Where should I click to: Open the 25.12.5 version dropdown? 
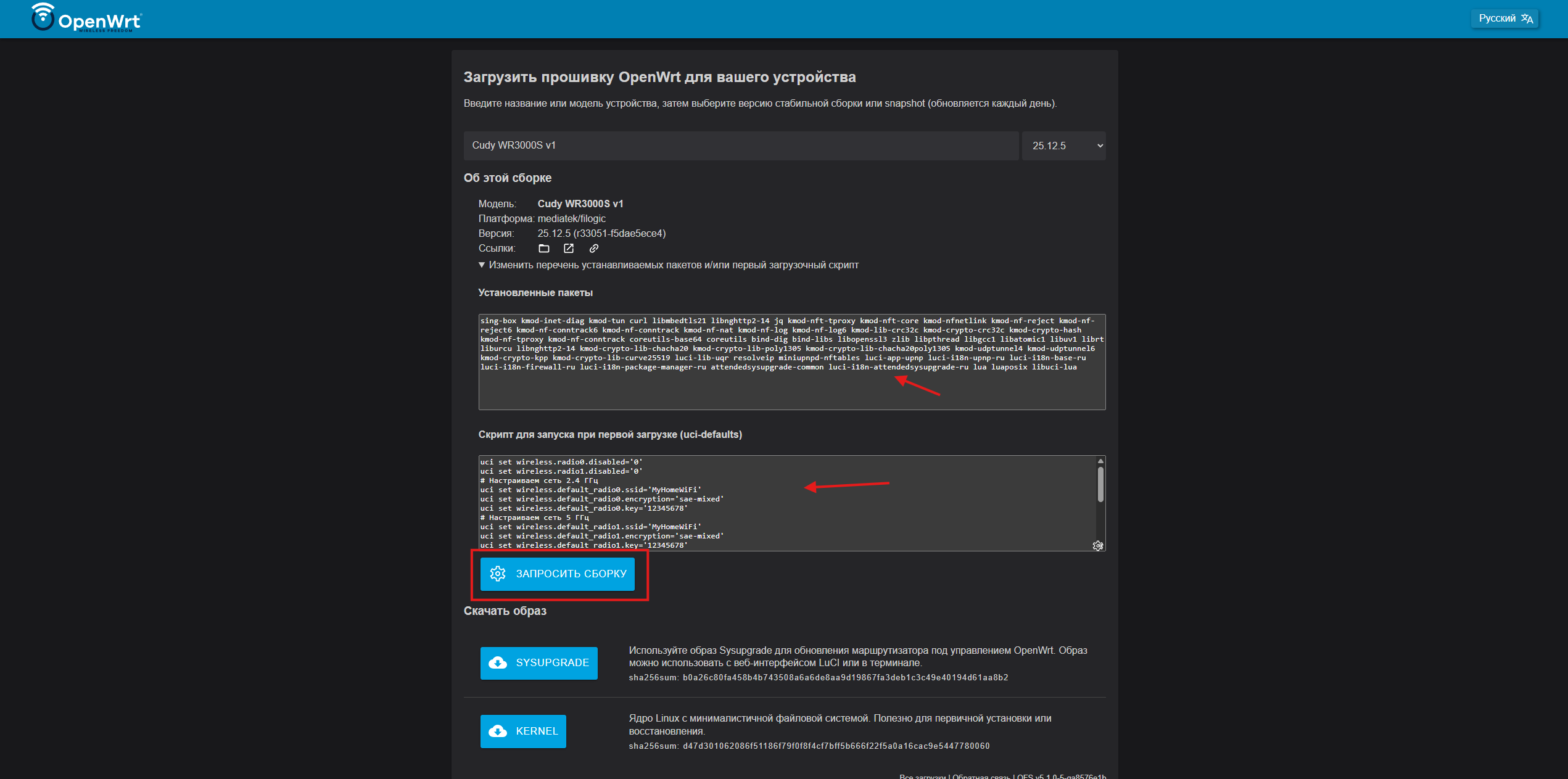(1063, 146)
